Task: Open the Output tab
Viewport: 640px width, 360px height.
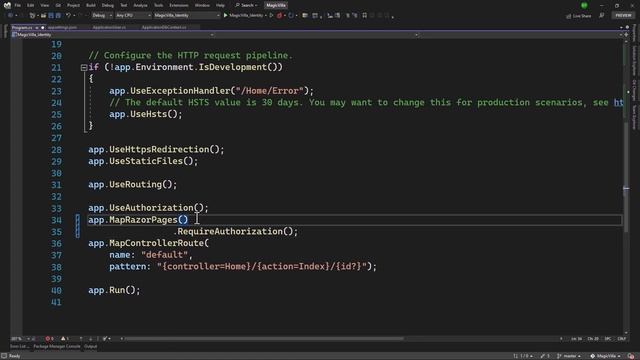Action: point(91,347)
